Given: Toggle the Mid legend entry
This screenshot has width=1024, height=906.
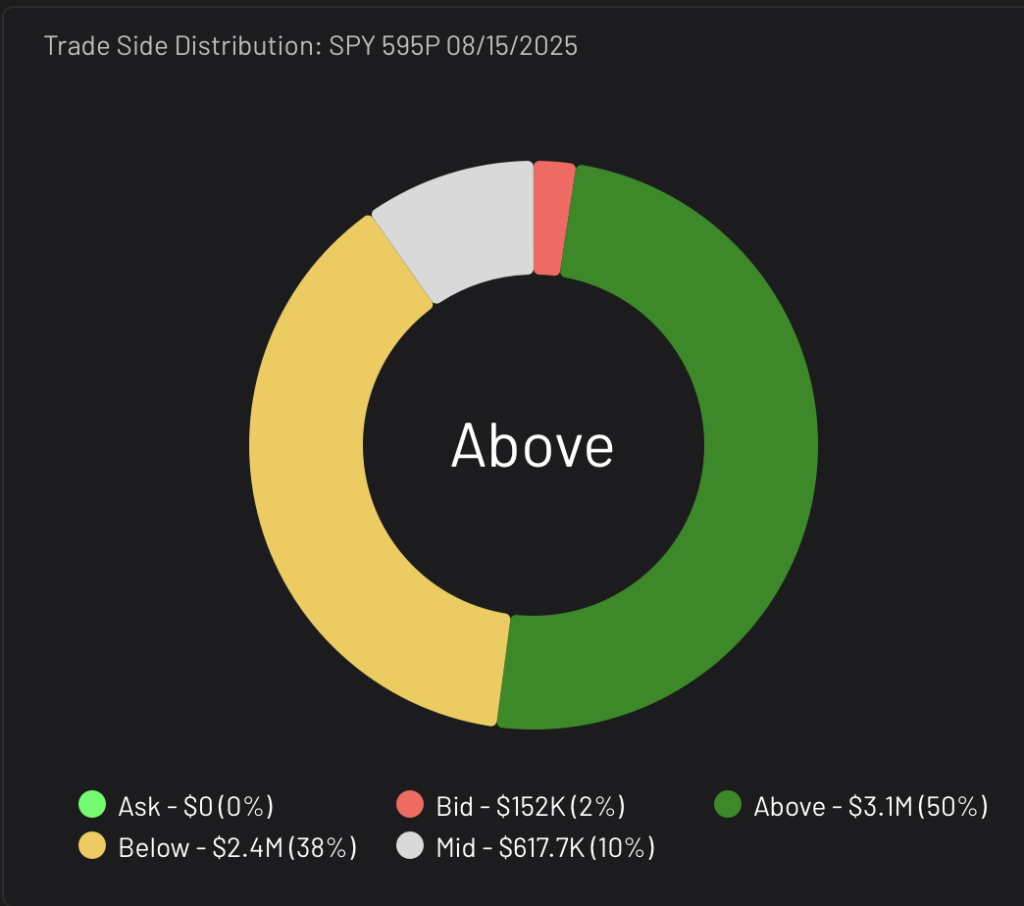Looking at the screenshot, I should [526, 847].
